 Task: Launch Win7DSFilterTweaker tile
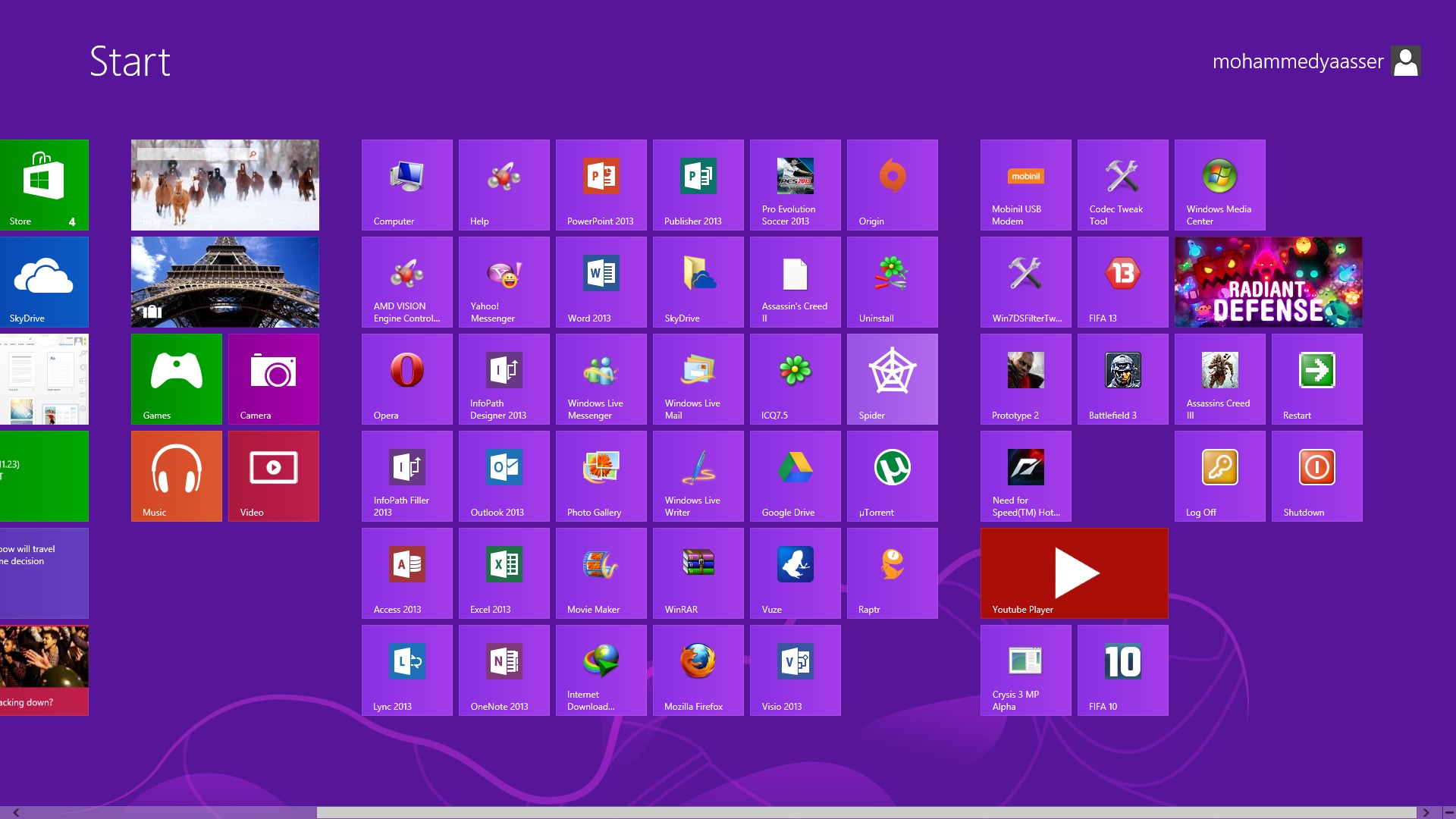pos(1026,282)
